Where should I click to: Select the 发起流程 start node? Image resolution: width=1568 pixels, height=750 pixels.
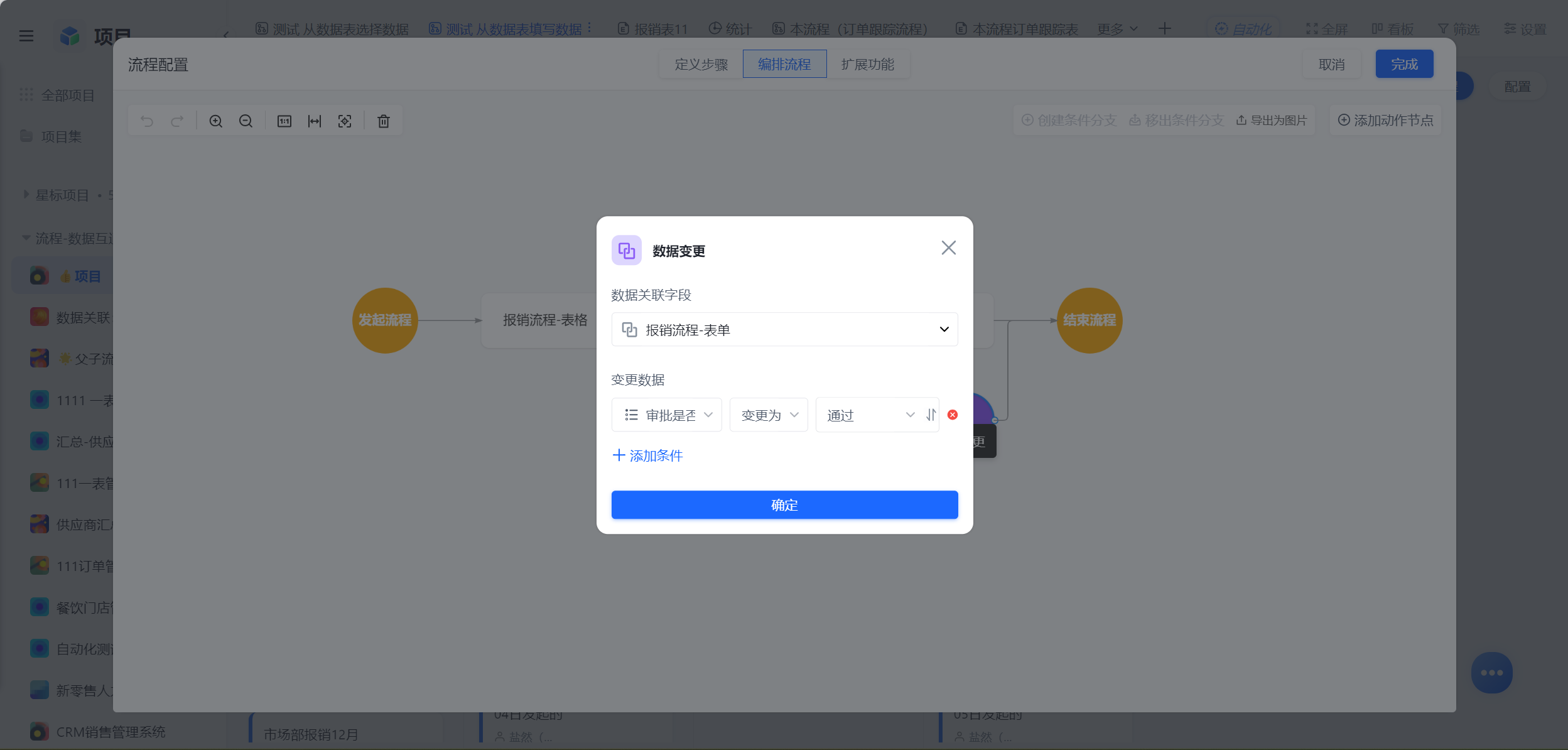pyautogui.click(x=385, y=320)
